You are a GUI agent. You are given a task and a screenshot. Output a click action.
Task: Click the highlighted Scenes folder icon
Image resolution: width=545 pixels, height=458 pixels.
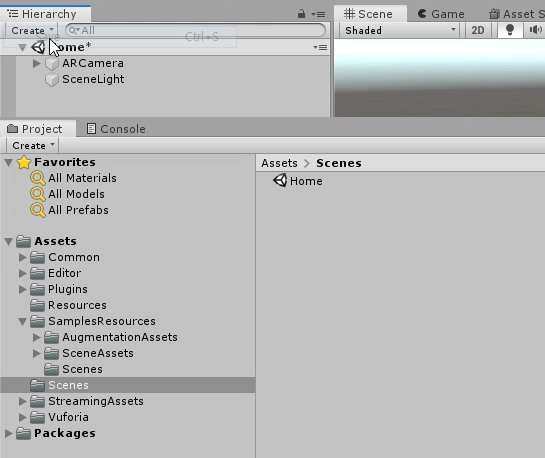[x=37, y=385]
